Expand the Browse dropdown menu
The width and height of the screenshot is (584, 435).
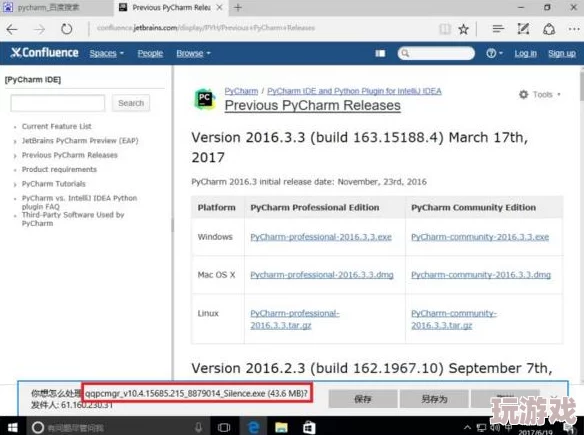[x=193, y=53]
